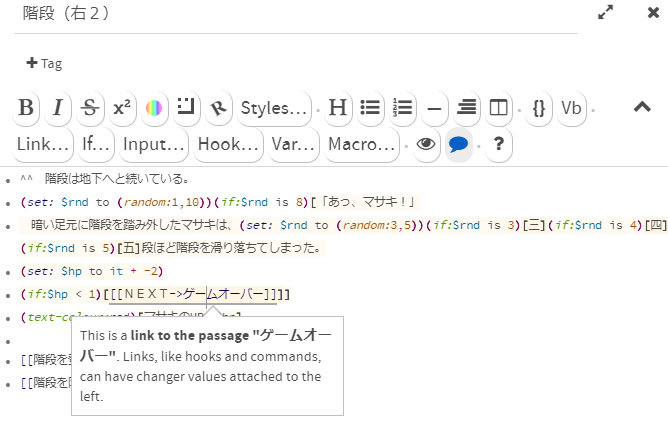Insert a numbered list
Screen dimensions: 668x430
pos(402,108)
